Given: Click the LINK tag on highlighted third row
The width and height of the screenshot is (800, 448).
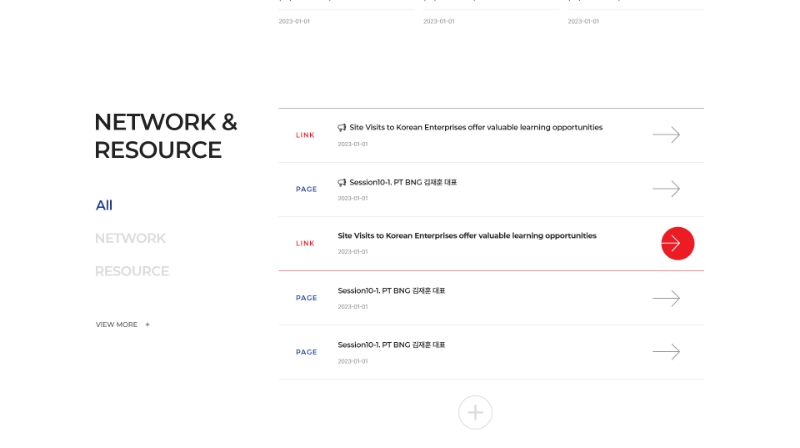Looking at the screenshot, I should click(305, 243).
